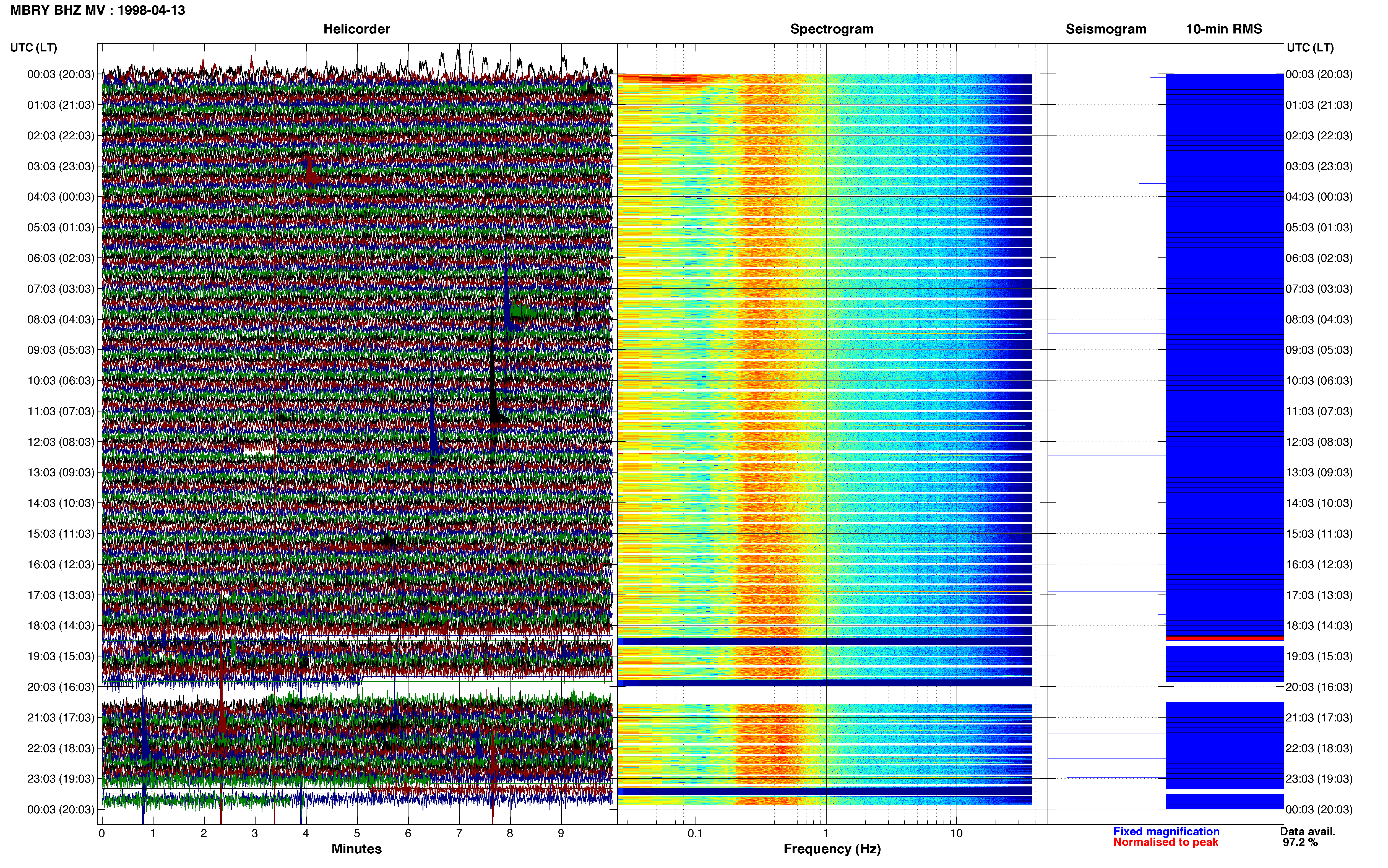
Task: Click the Spectrogram panel heading
Action: (832, 29)
